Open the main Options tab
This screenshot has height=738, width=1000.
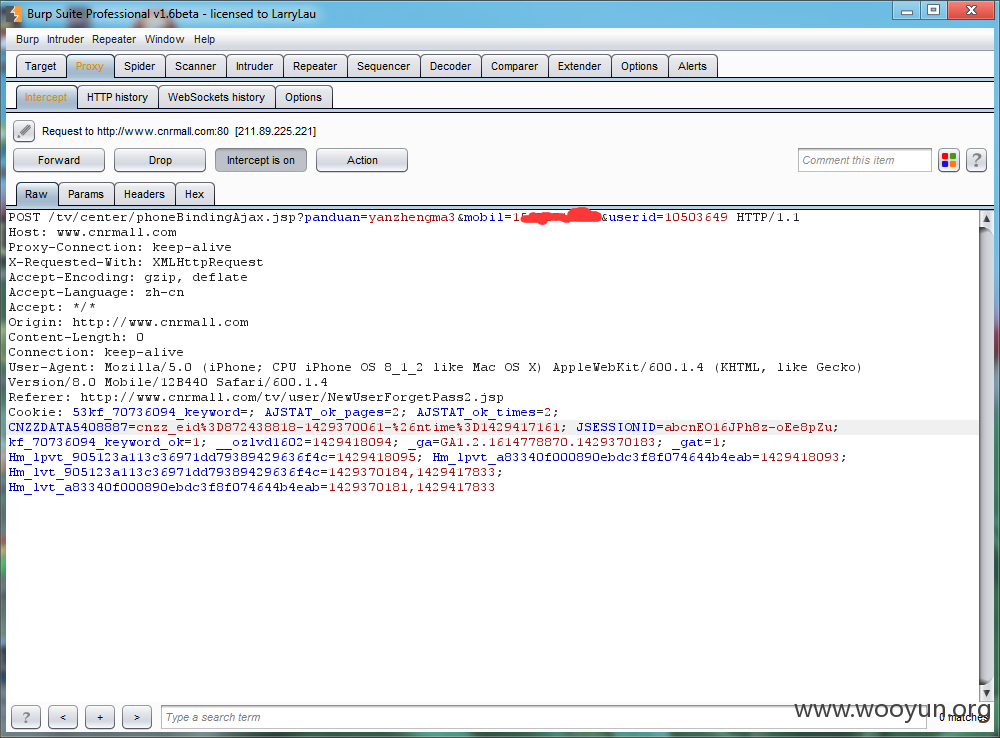[x=639, y=66]
